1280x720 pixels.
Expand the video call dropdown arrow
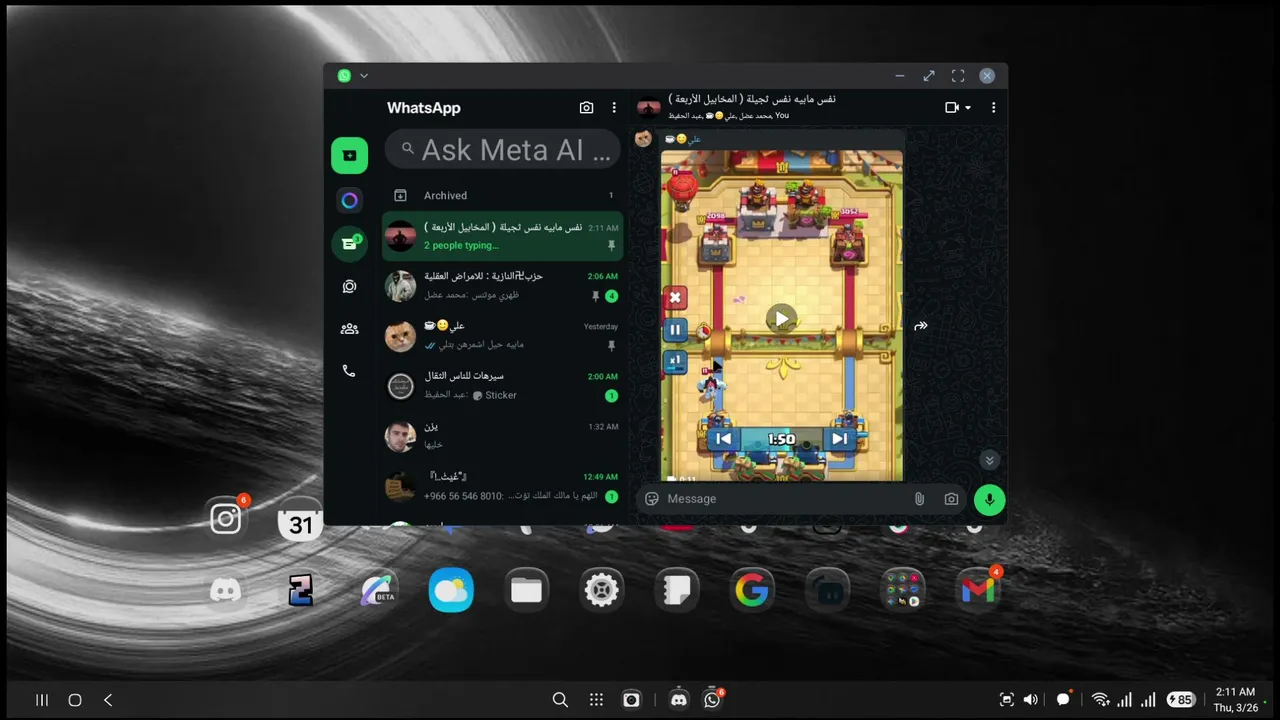click(967, 108)
